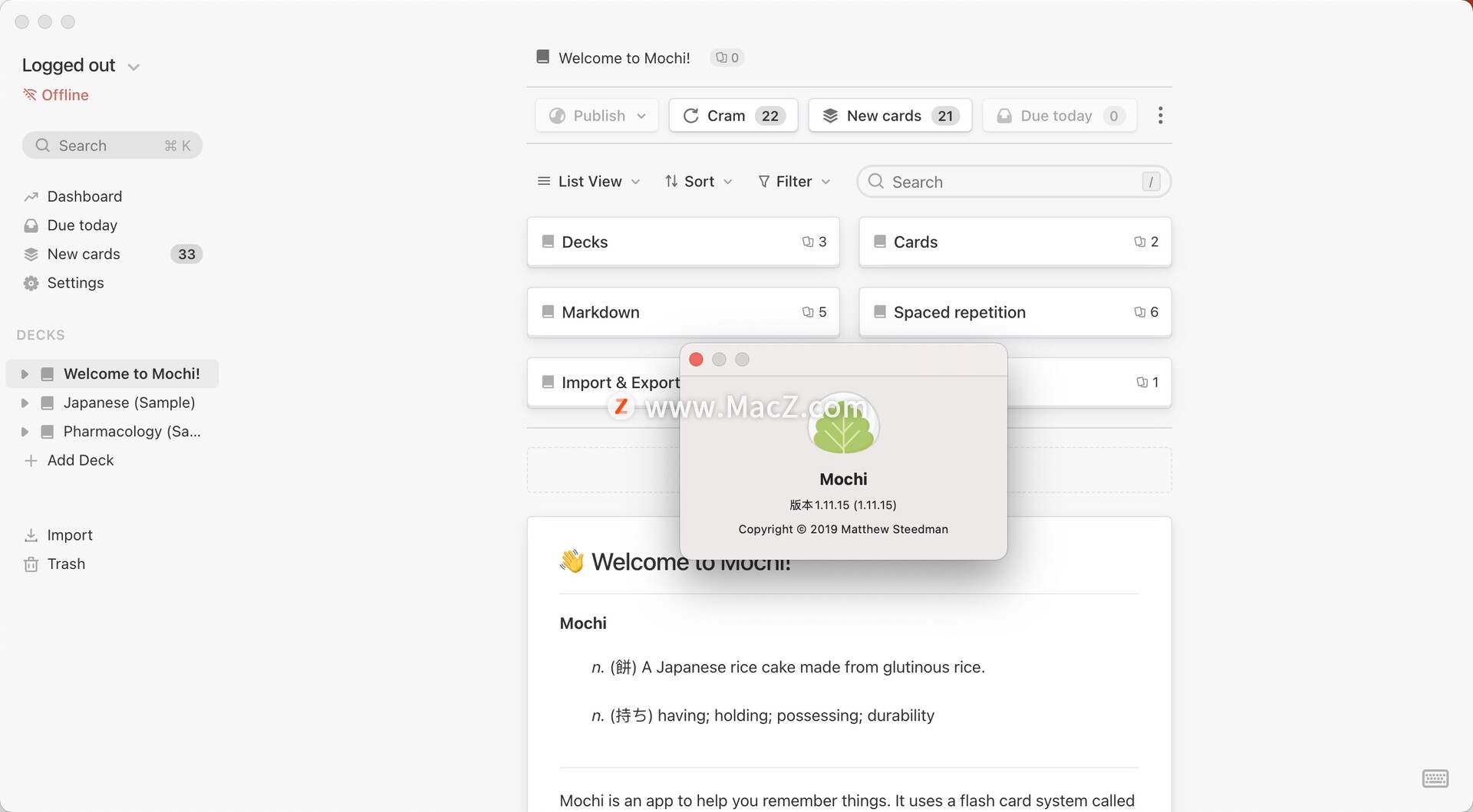Open the Logged out account dropdown
The width and height of the screenshot is (1473, 812).
coord(81,66)
